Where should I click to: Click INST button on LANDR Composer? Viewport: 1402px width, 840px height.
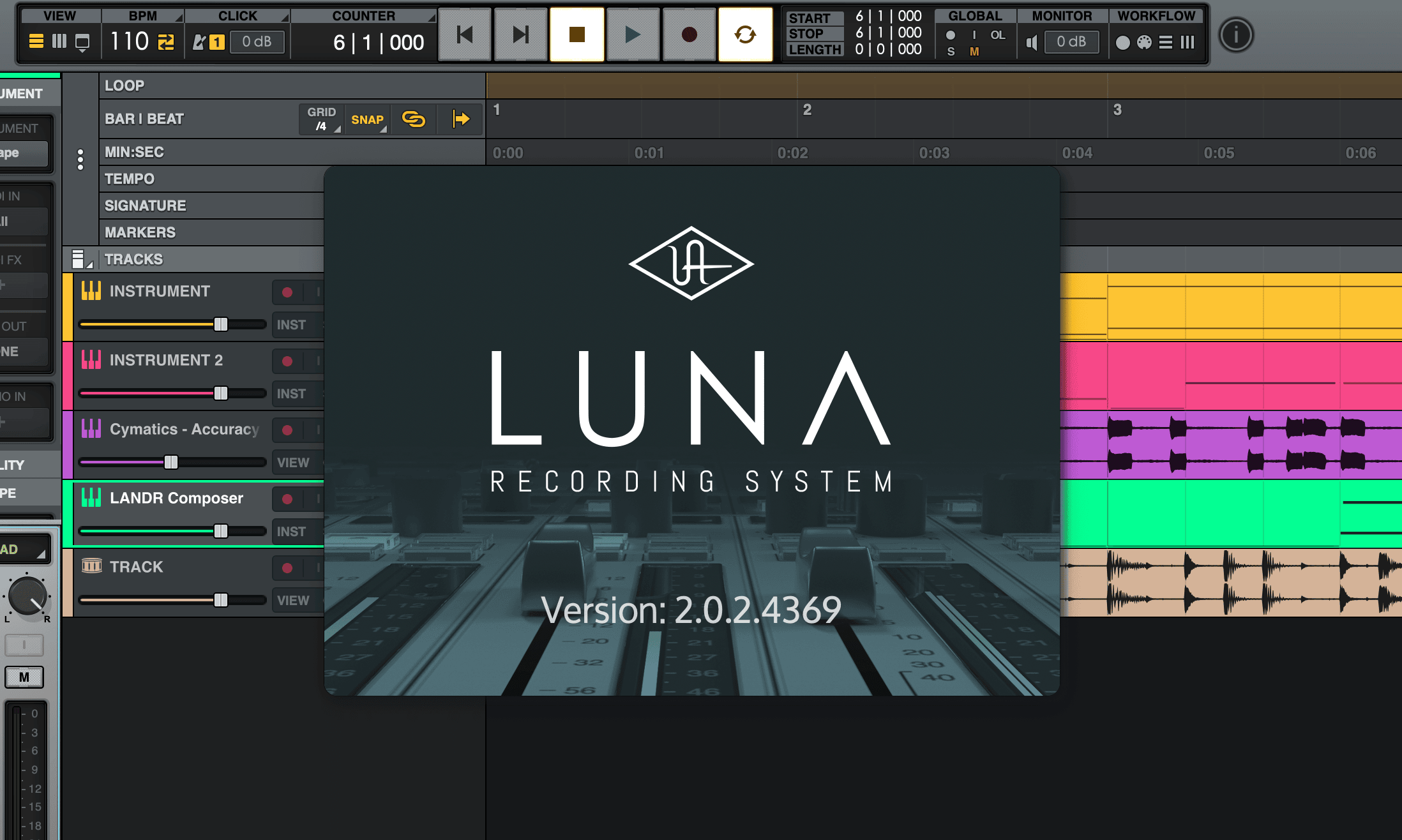point(292,532)
